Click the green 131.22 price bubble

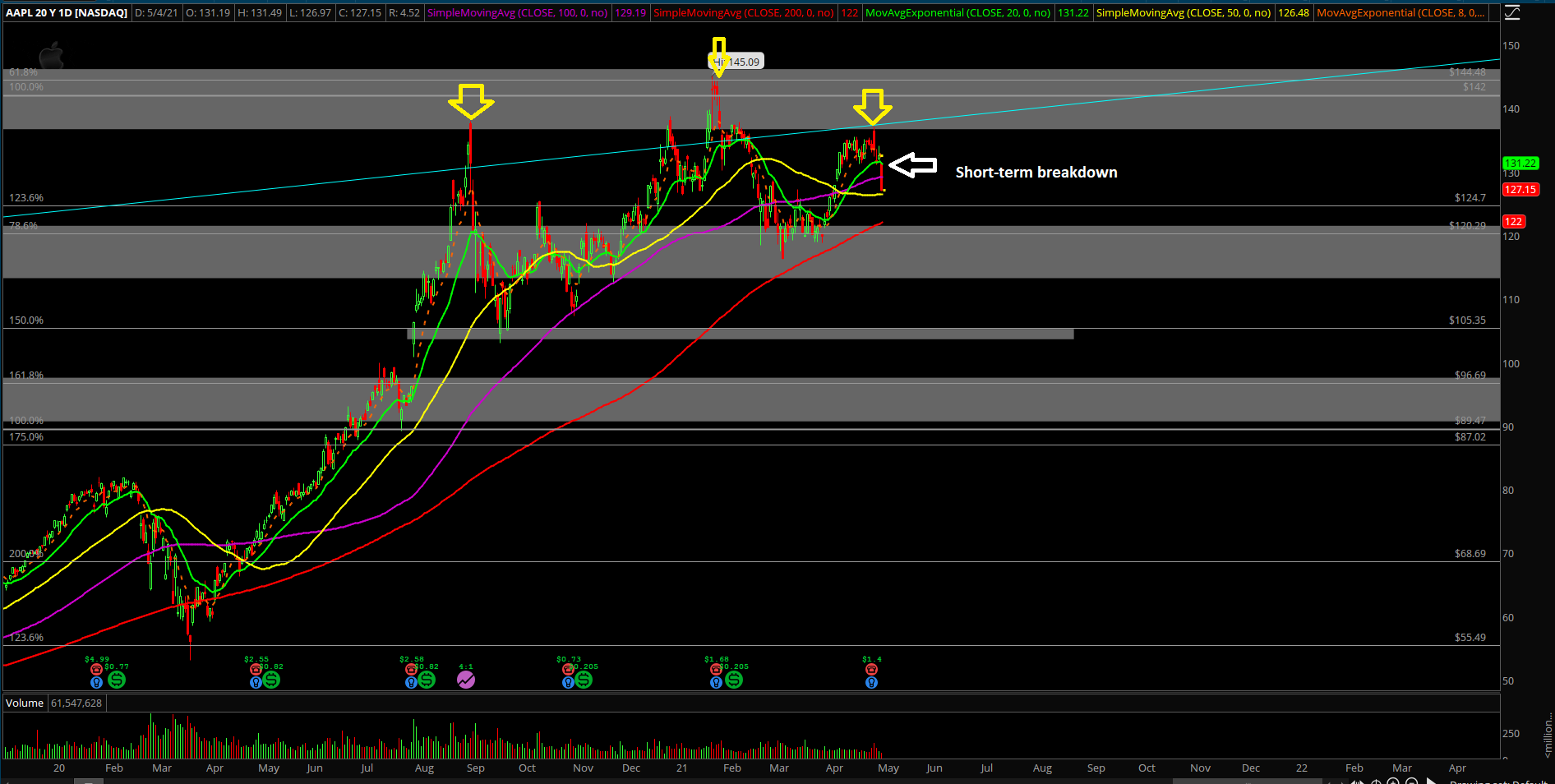point(1520,163)
